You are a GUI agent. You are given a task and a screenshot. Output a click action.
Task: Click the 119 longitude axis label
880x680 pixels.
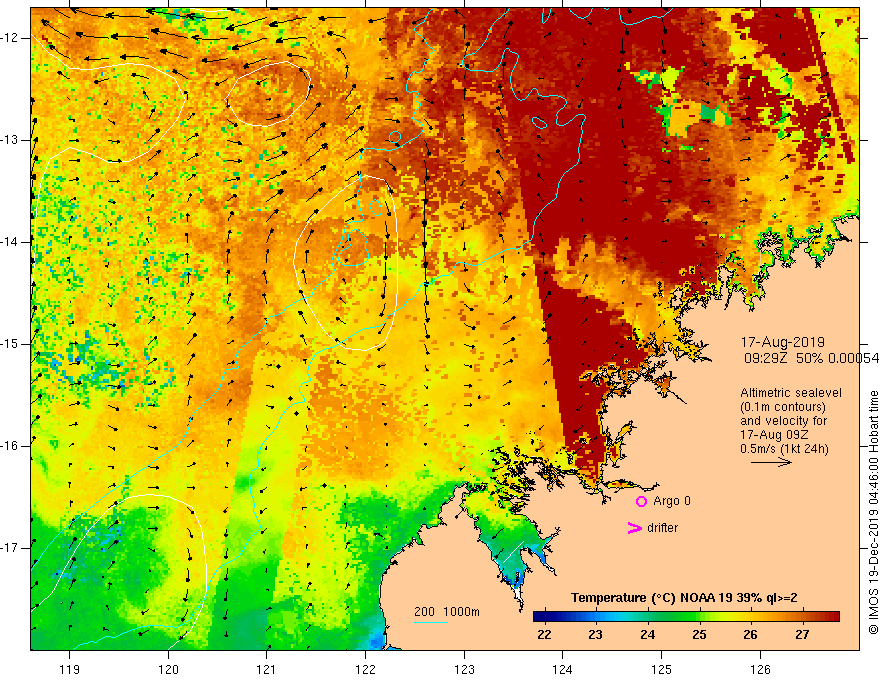point(70,669)
